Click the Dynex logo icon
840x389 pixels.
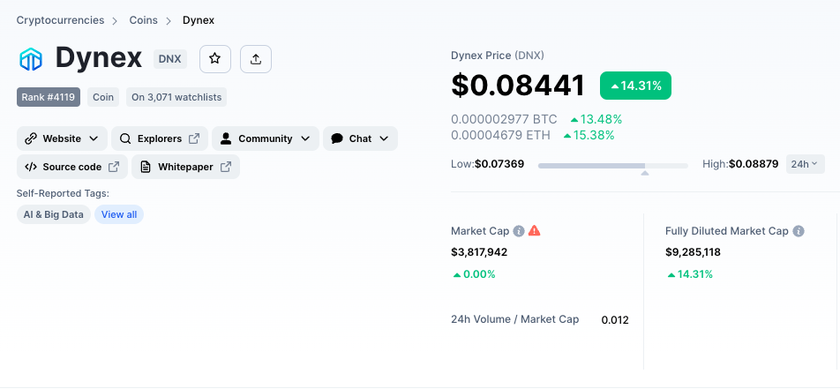point(31,59)
